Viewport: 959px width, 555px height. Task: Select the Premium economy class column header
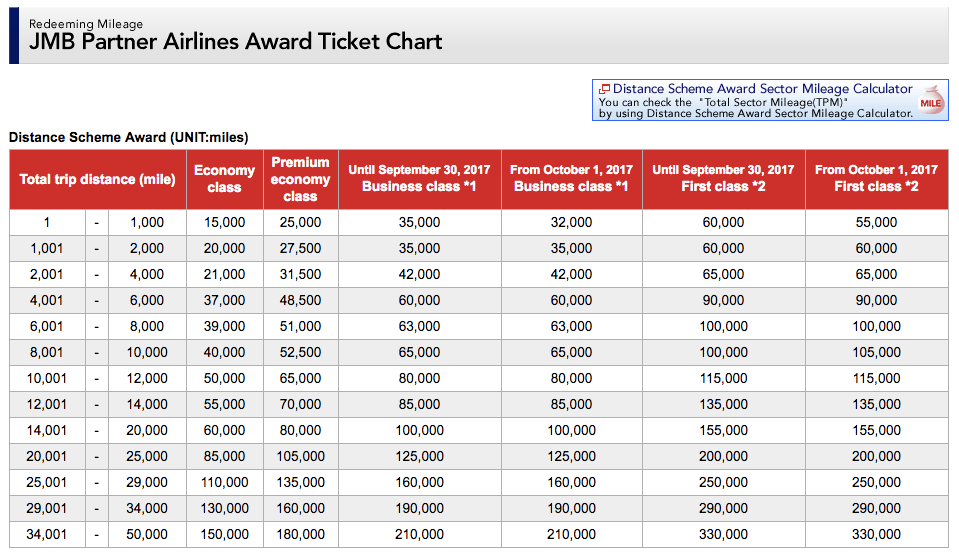(x=300, y=179)
